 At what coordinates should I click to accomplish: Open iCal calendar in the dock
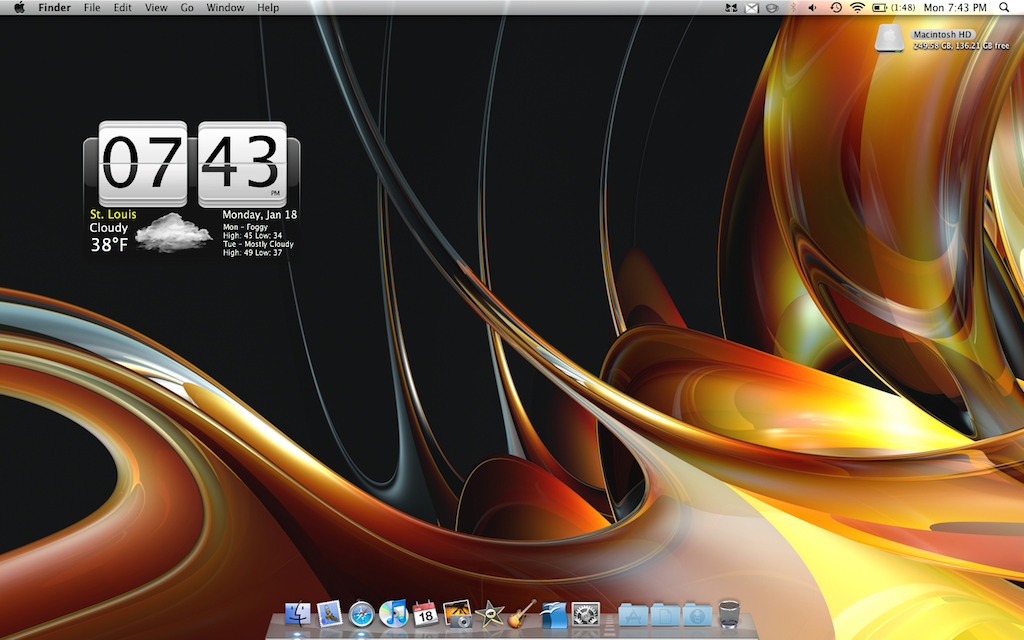425,613
